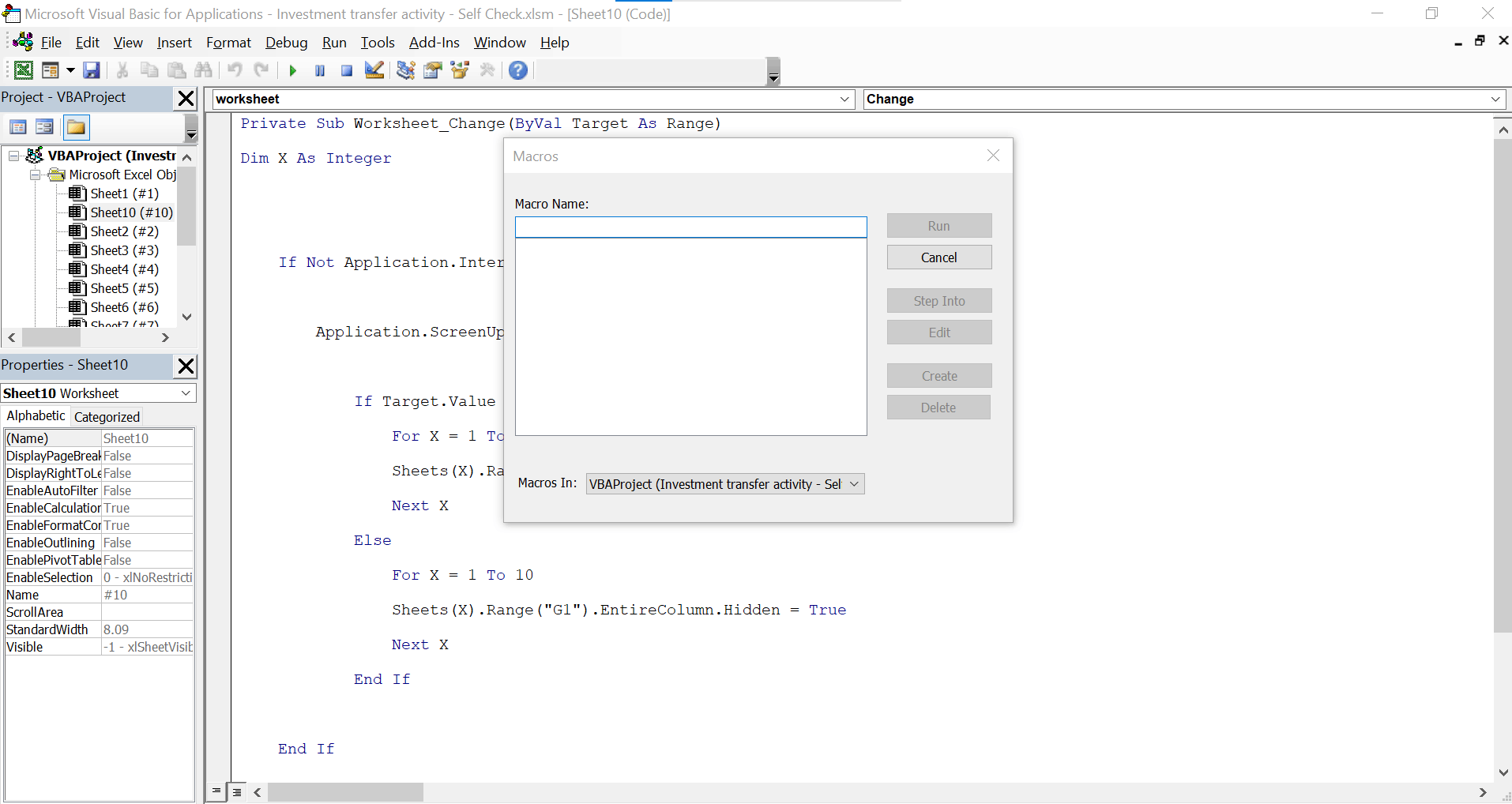Click the Reset stop icon
Screen dimensions: 1512x804
pos(346,70)
